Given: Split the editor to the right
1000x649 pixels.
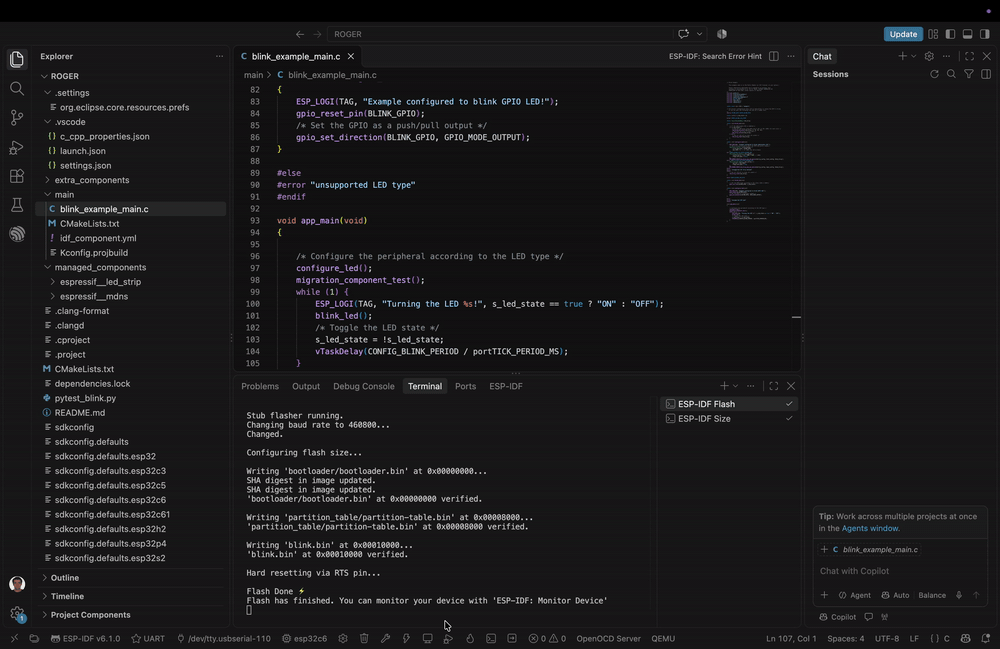Looking at the screenshot, I should pyautogui.click(x=774, y=56).
